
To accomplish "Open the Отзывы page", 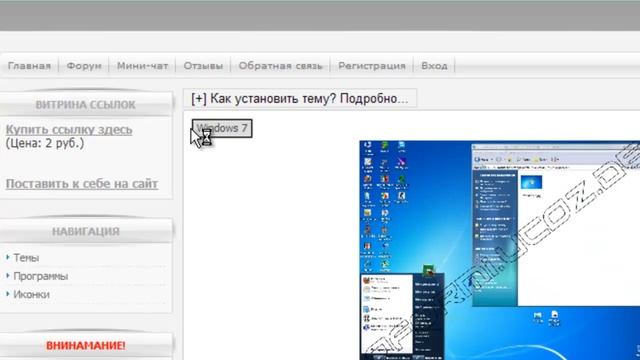I will (203, 66).
